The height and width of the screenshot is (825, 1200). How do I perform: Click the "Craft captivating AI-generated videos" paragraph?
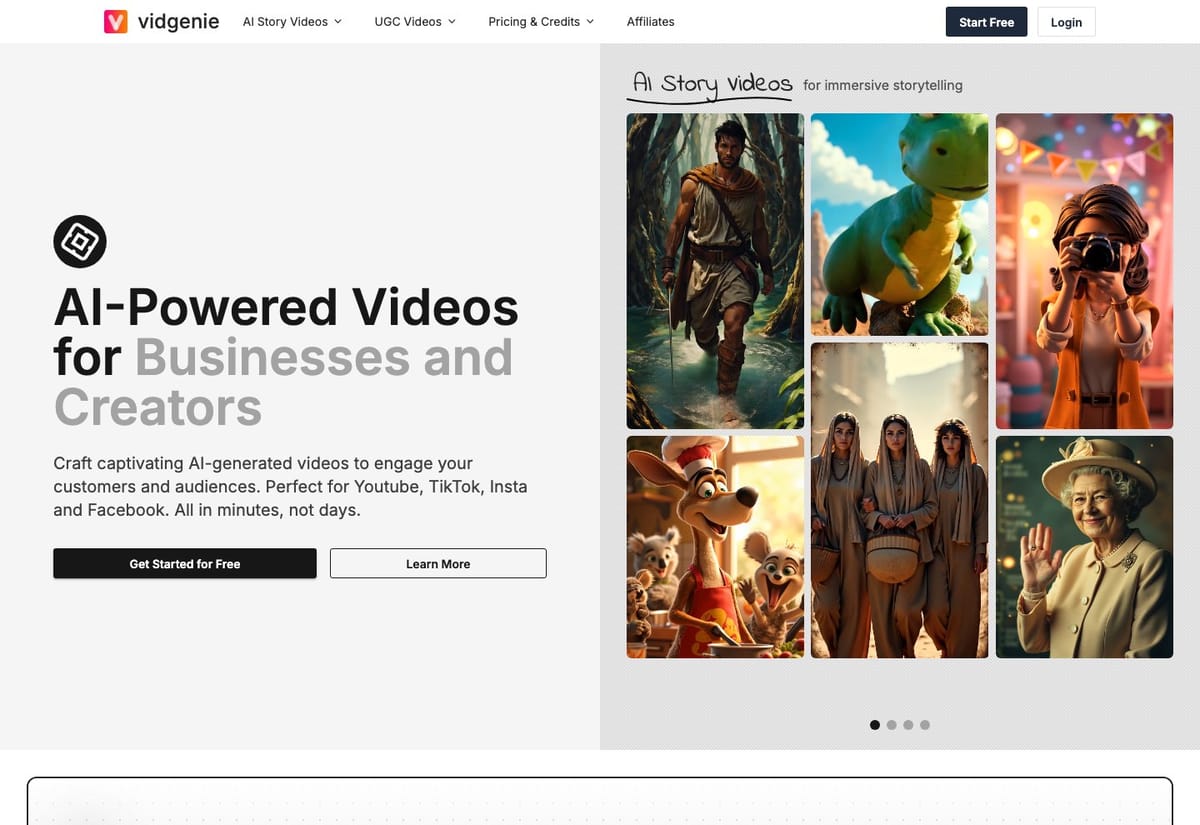290,487
